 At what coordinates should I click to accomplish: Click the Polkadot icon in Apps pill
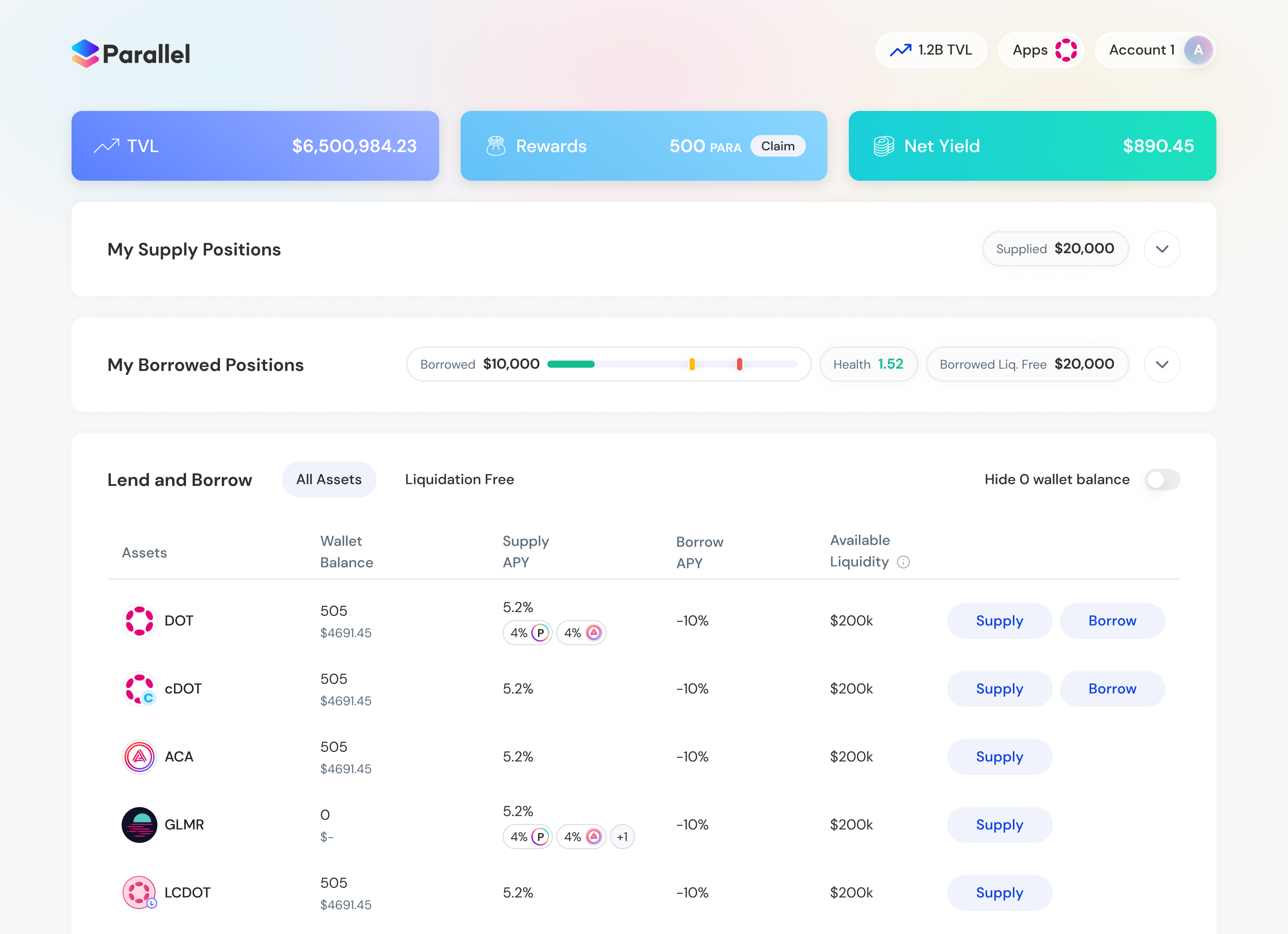1065,50
